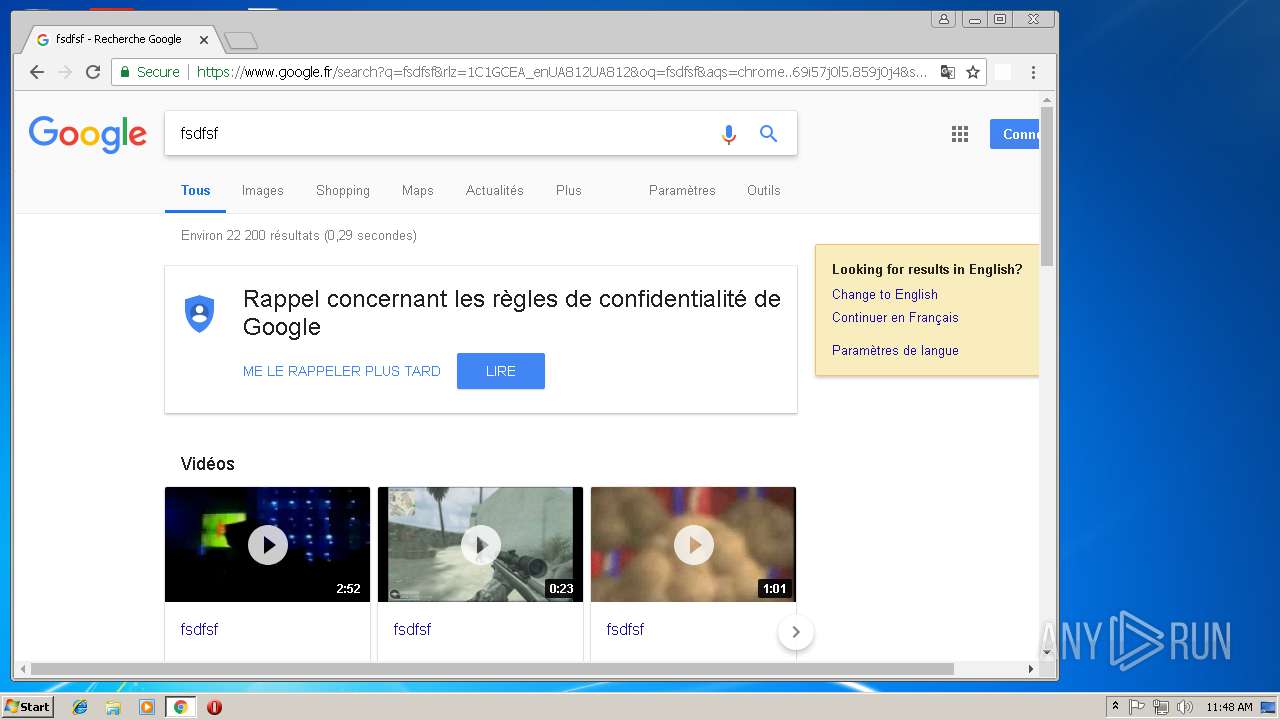Open Windows Explorer folder in taskbar
The height and width of the screenshot is (720, 1280).
[113, 707]
